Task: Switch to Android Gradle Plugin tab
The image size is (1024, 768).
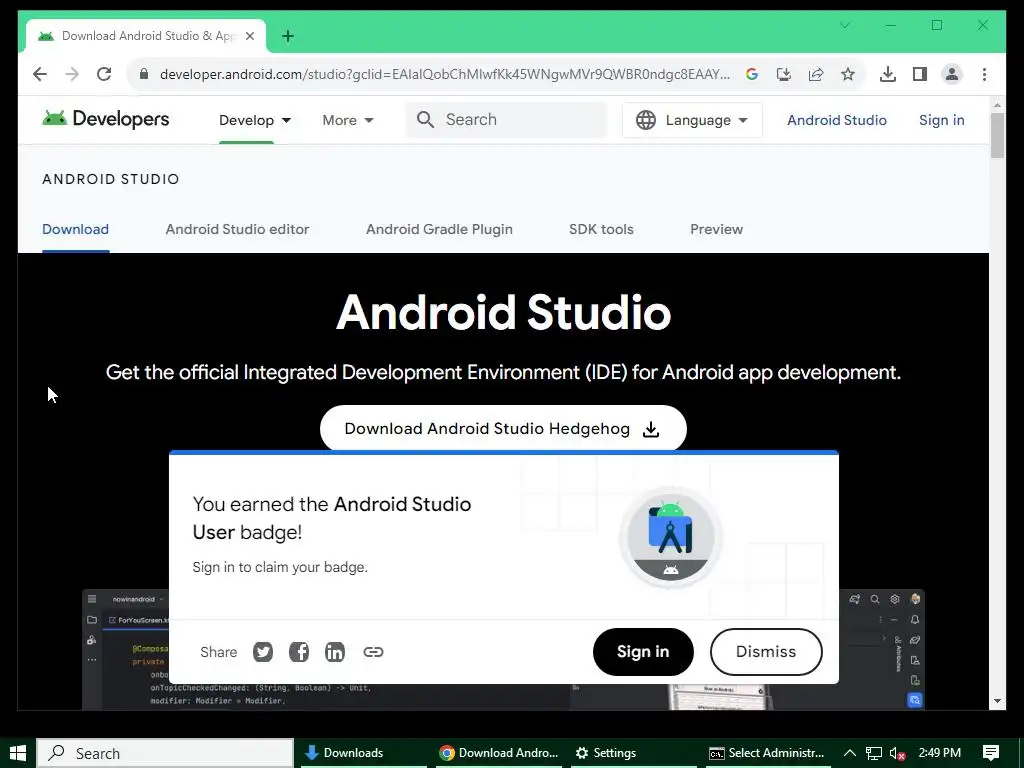Action: click(x=439, y=229)
